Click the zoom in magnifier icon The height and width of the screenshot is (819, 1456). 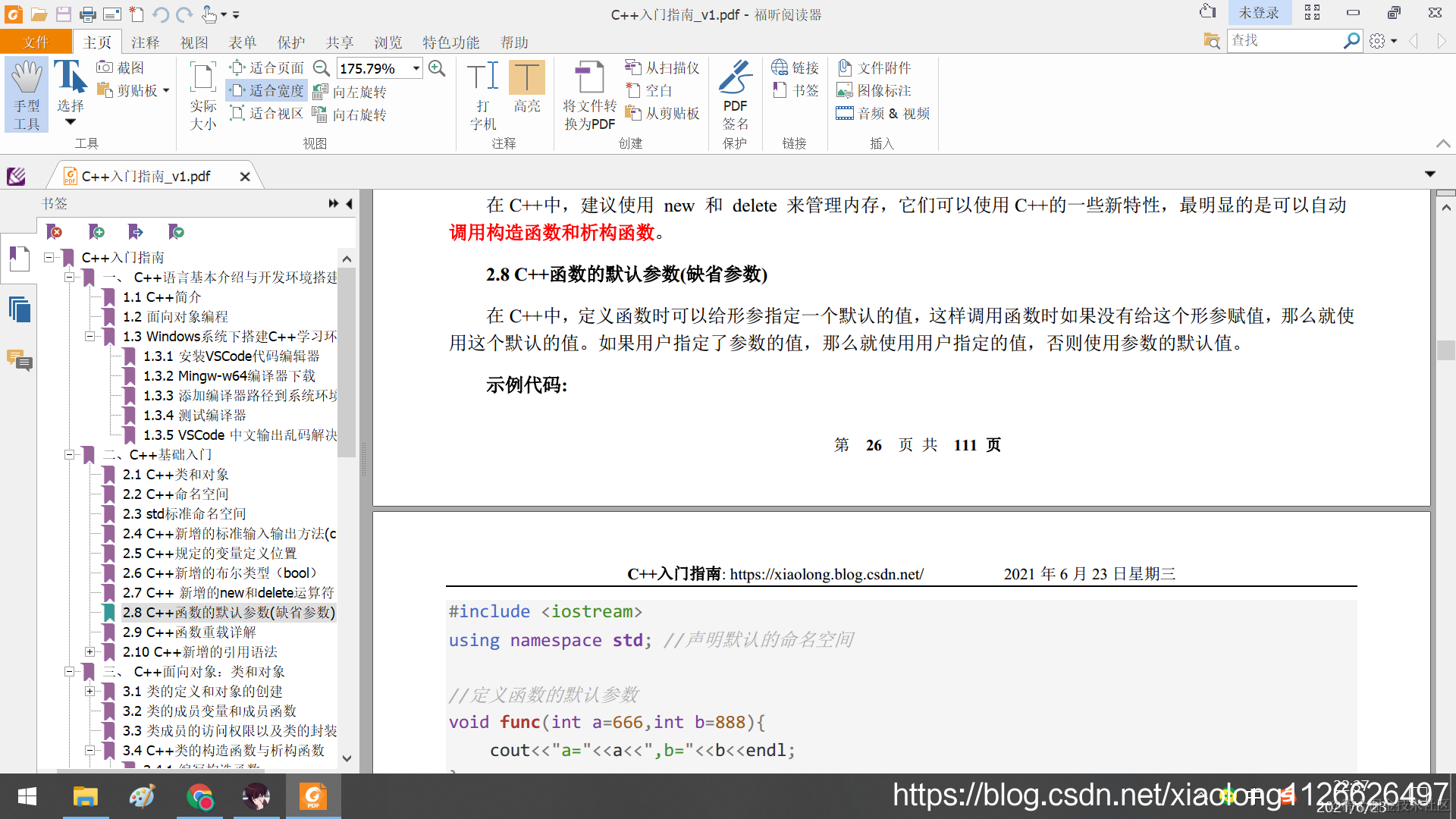(437, 68)
